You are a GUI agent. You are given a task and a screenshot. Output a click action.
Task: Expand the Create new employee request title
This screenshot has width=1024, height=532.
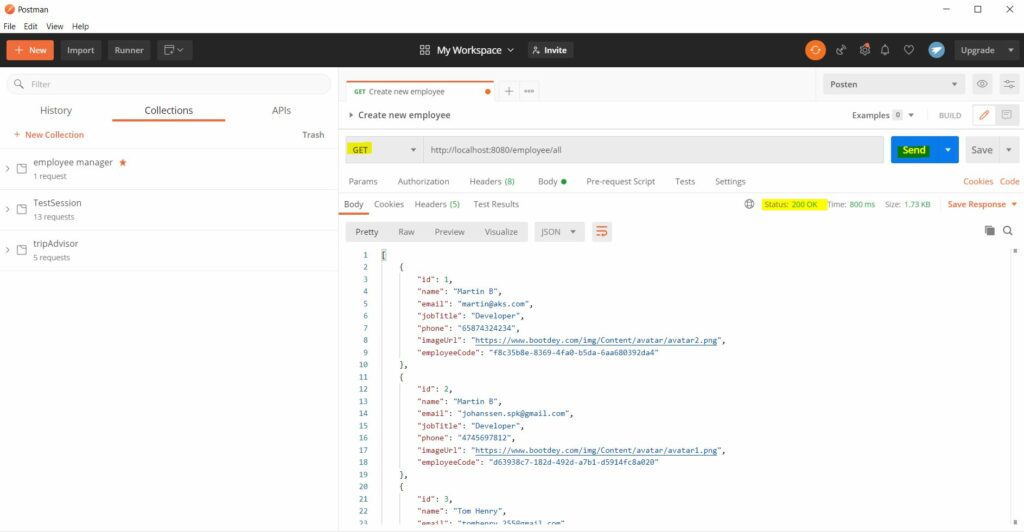pos(351,115)
